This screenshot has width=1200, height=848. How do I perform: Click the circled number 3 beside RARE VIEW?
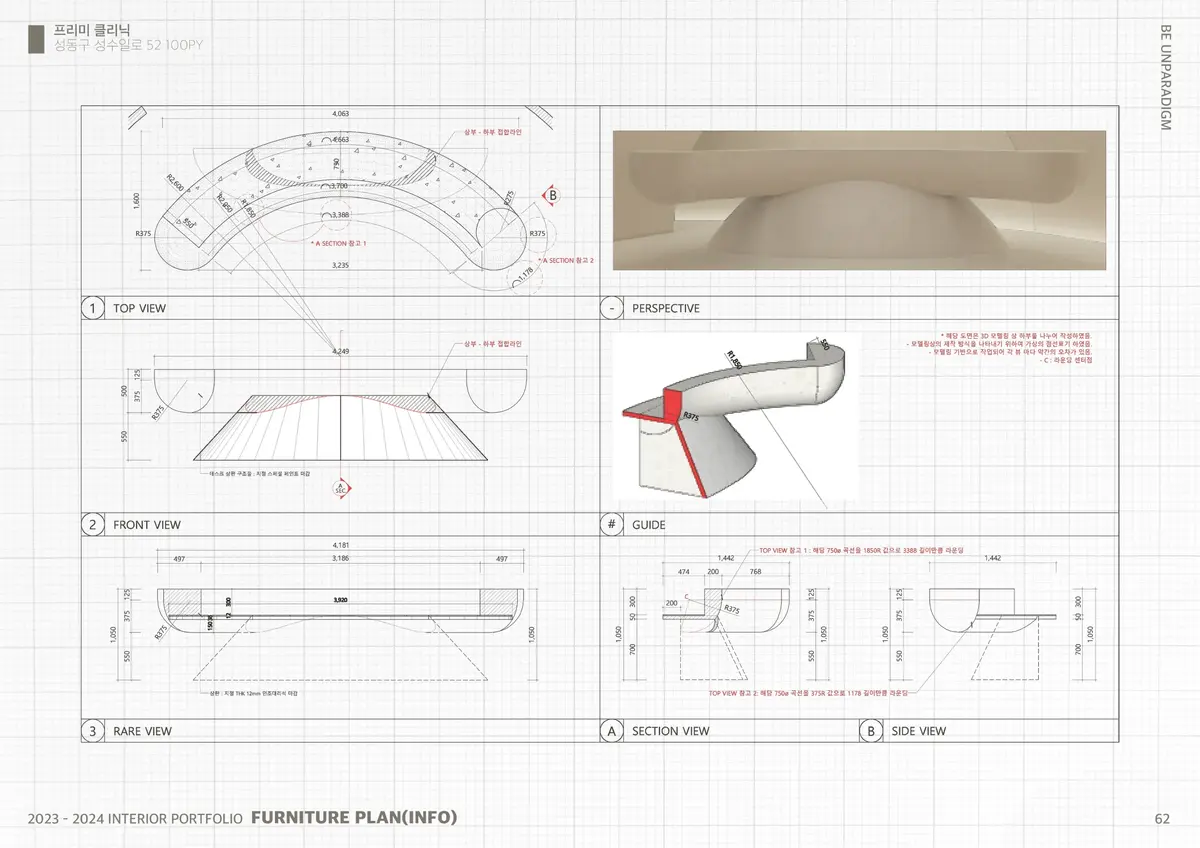click(92, 731)
